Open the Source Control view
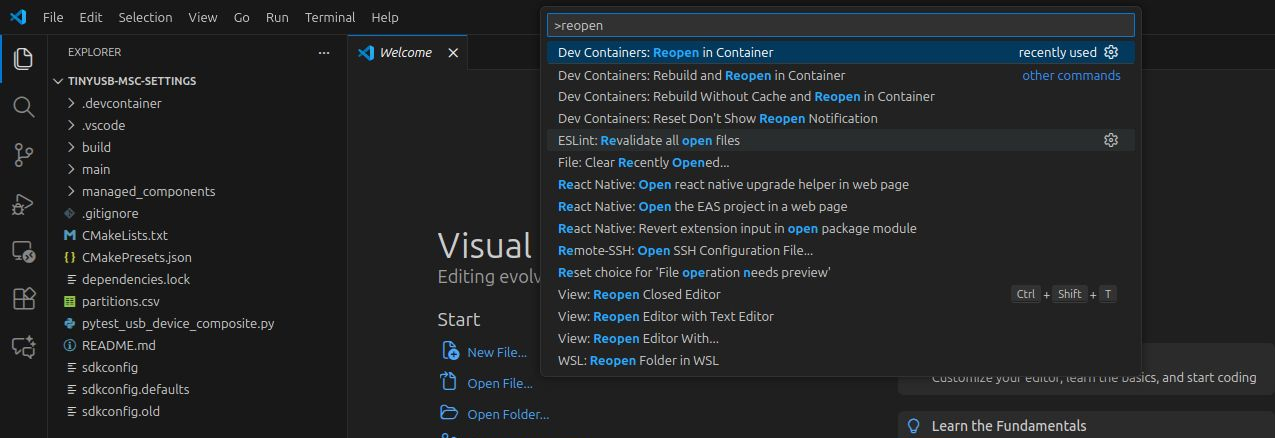Image resolution: width=1275 pixels, height=438 pixels. point(23,155)
